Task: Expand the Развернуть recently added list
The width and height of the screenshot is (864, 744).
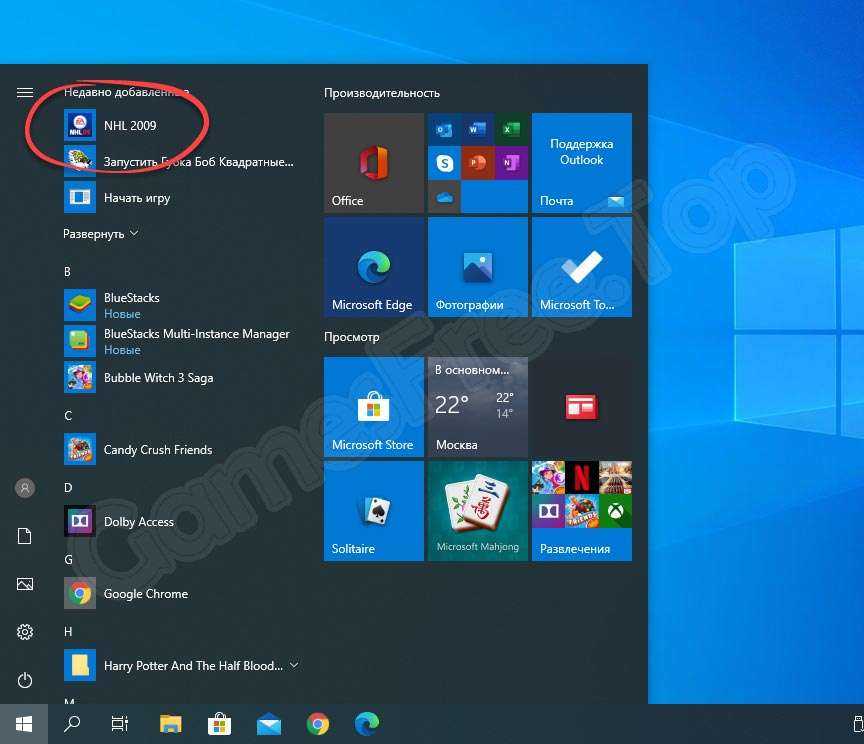Action: click(x=101, y=234)
